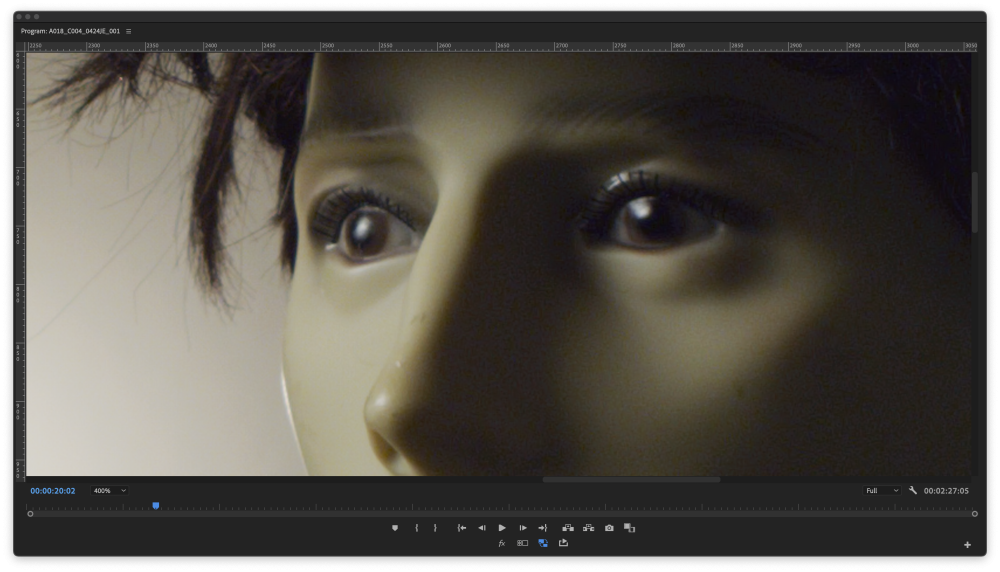Image resolution: width=1000 pixels, height=572 pixels.
Task: Open the 400% zoom level dropdown
Action: click(109, 491)
